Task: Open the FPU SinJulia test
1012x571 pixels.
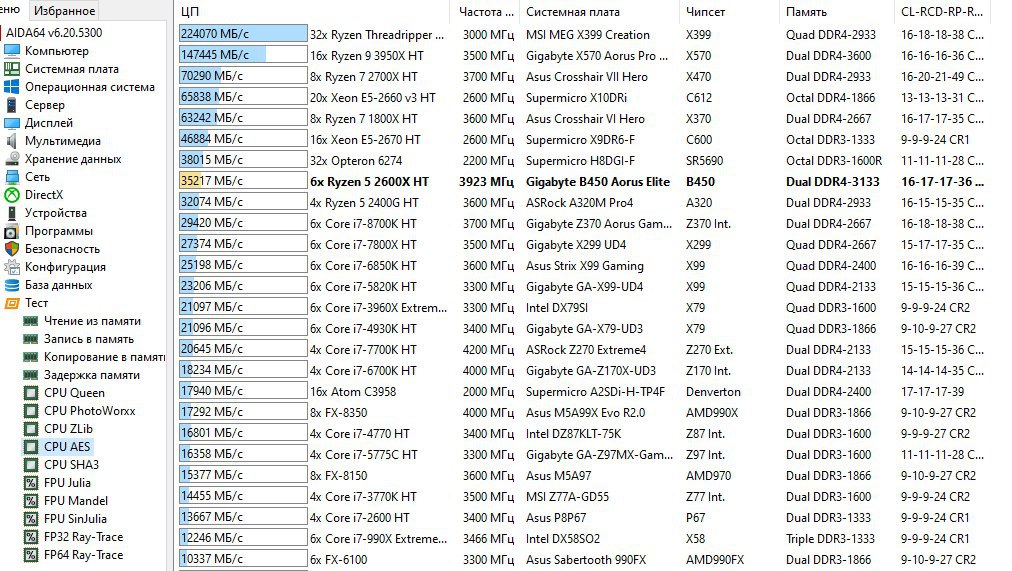Action: 75,519
